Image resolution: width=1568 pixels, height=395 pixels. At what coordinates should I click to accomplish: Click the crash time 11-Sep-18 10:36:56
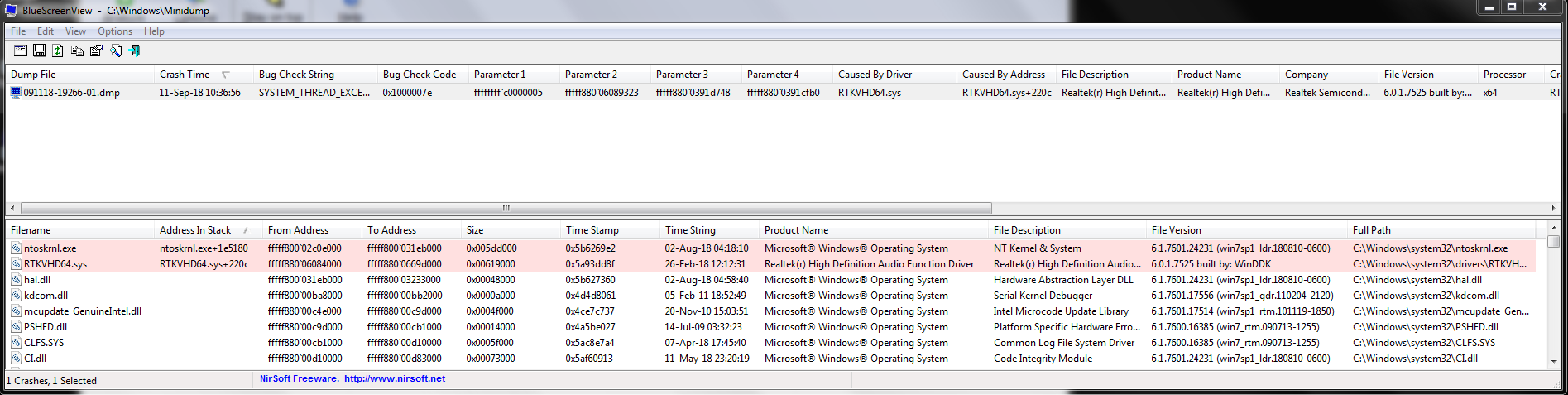199,93
